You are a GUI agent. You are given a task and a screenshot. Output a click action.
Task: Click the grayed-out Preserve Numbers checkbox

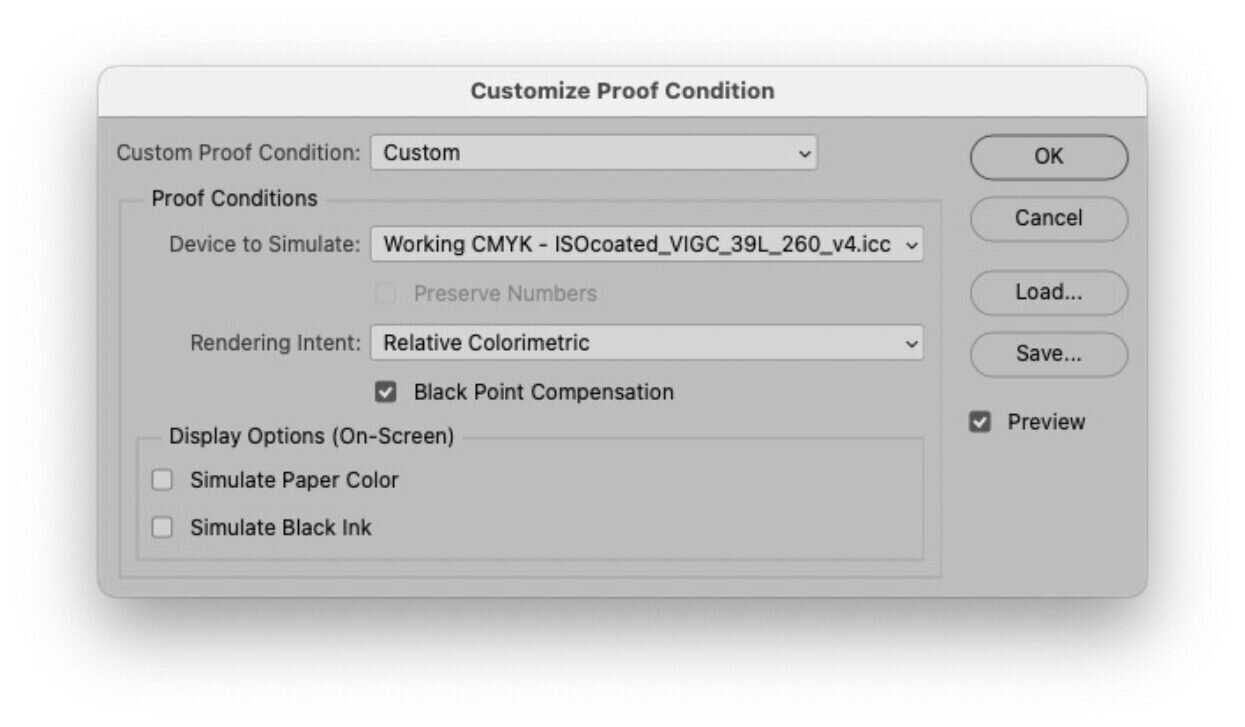pyautogui.click(x=386, y=294)
